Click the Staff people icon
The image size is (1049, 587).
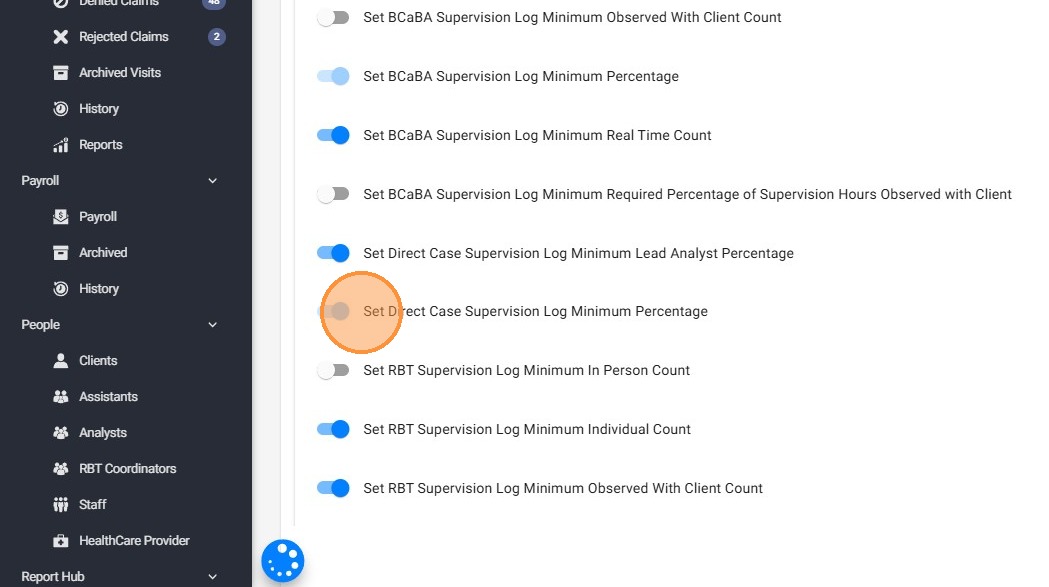[x=60, y=505]
